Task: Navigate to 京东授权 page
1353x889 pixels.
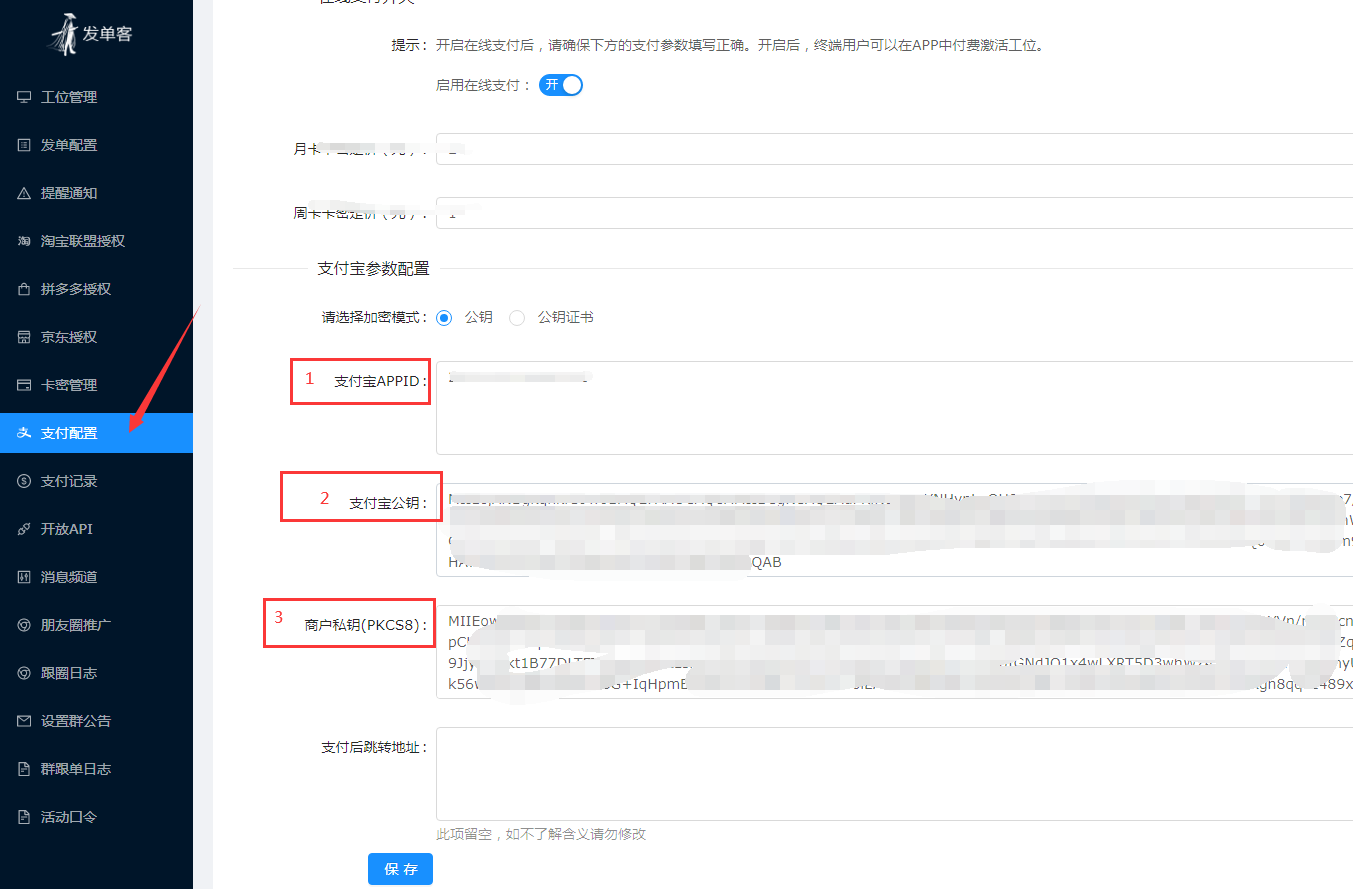Action: 96,337
